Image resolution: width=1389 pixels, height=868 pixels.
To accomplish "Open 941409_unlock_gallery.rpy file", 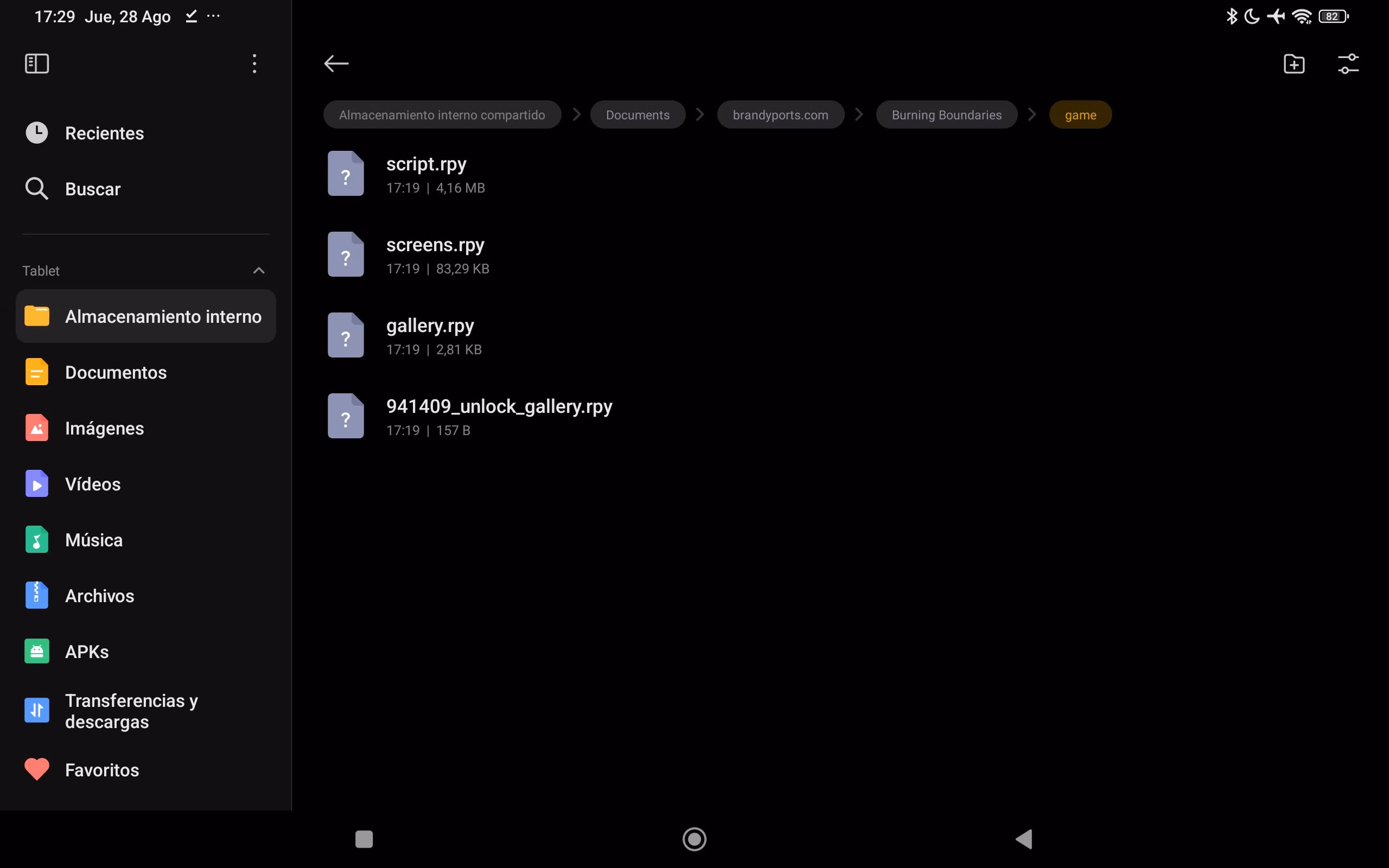I will (x=499, y=416).
